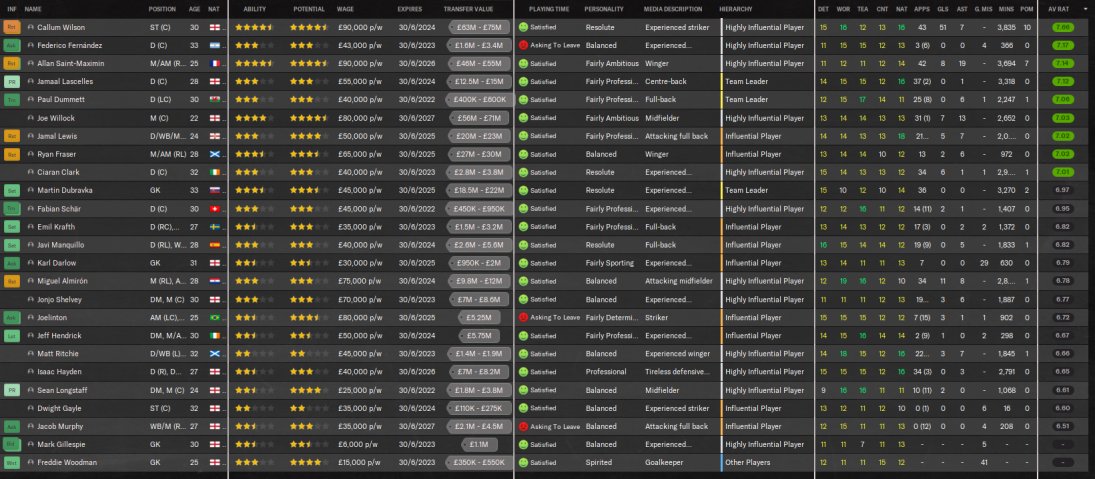
Task: Click Mark Gillespie's Bid status badge
Action: (12, 445)
